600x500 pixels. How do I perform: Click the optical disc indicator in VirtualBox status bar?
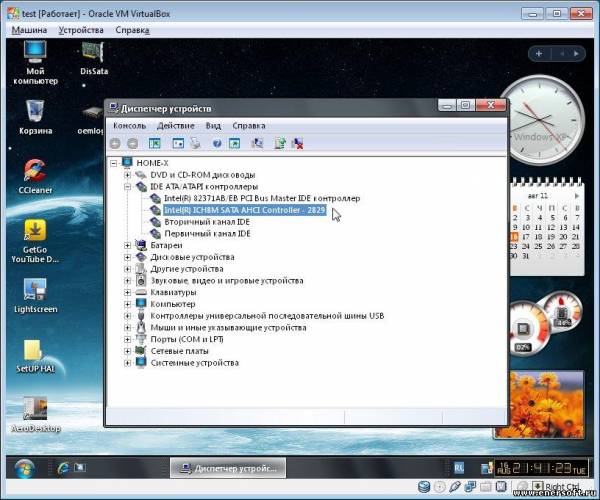click(440, 487)
